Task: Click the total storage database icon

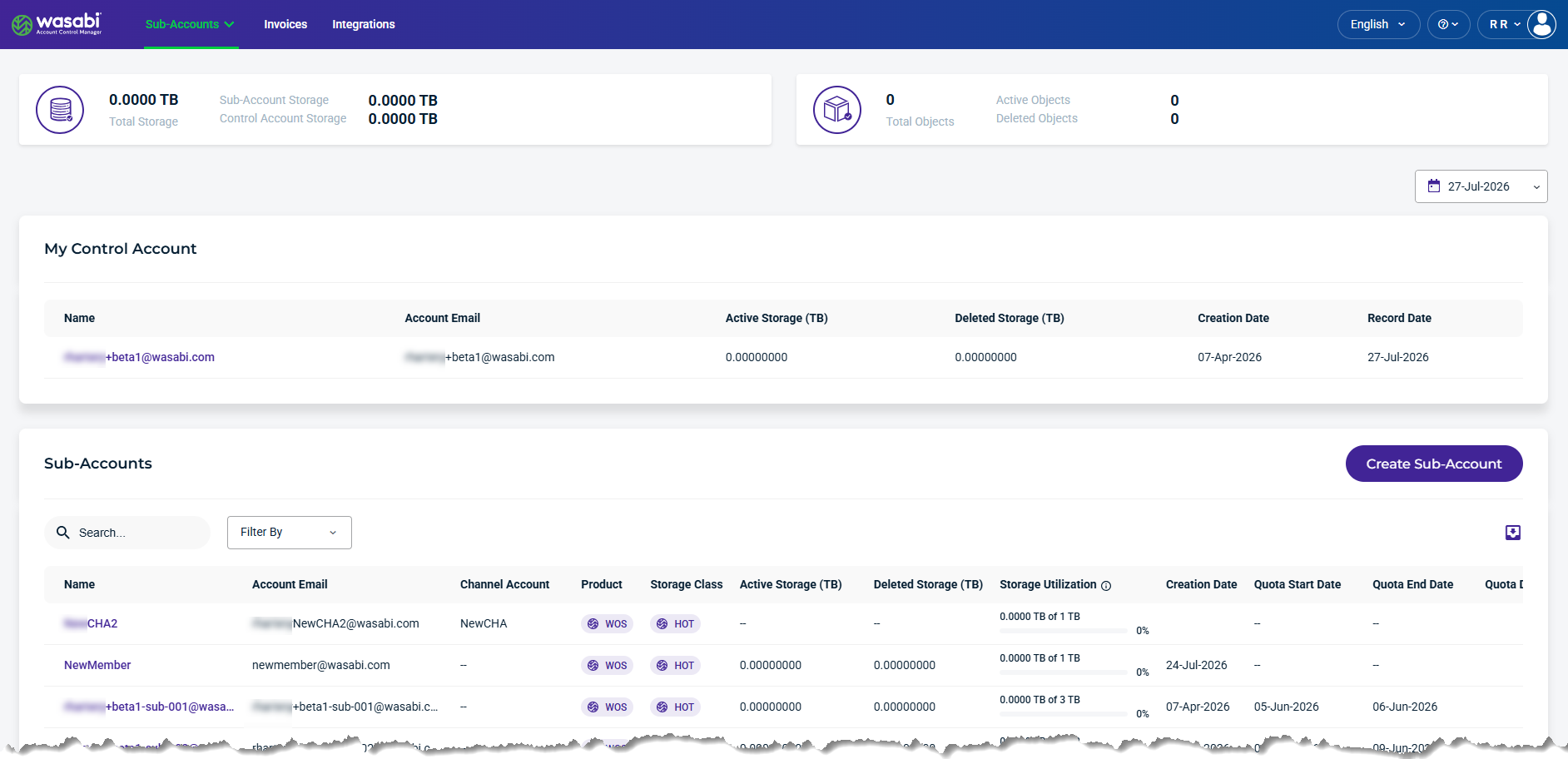Action: (x=60, y=110)
